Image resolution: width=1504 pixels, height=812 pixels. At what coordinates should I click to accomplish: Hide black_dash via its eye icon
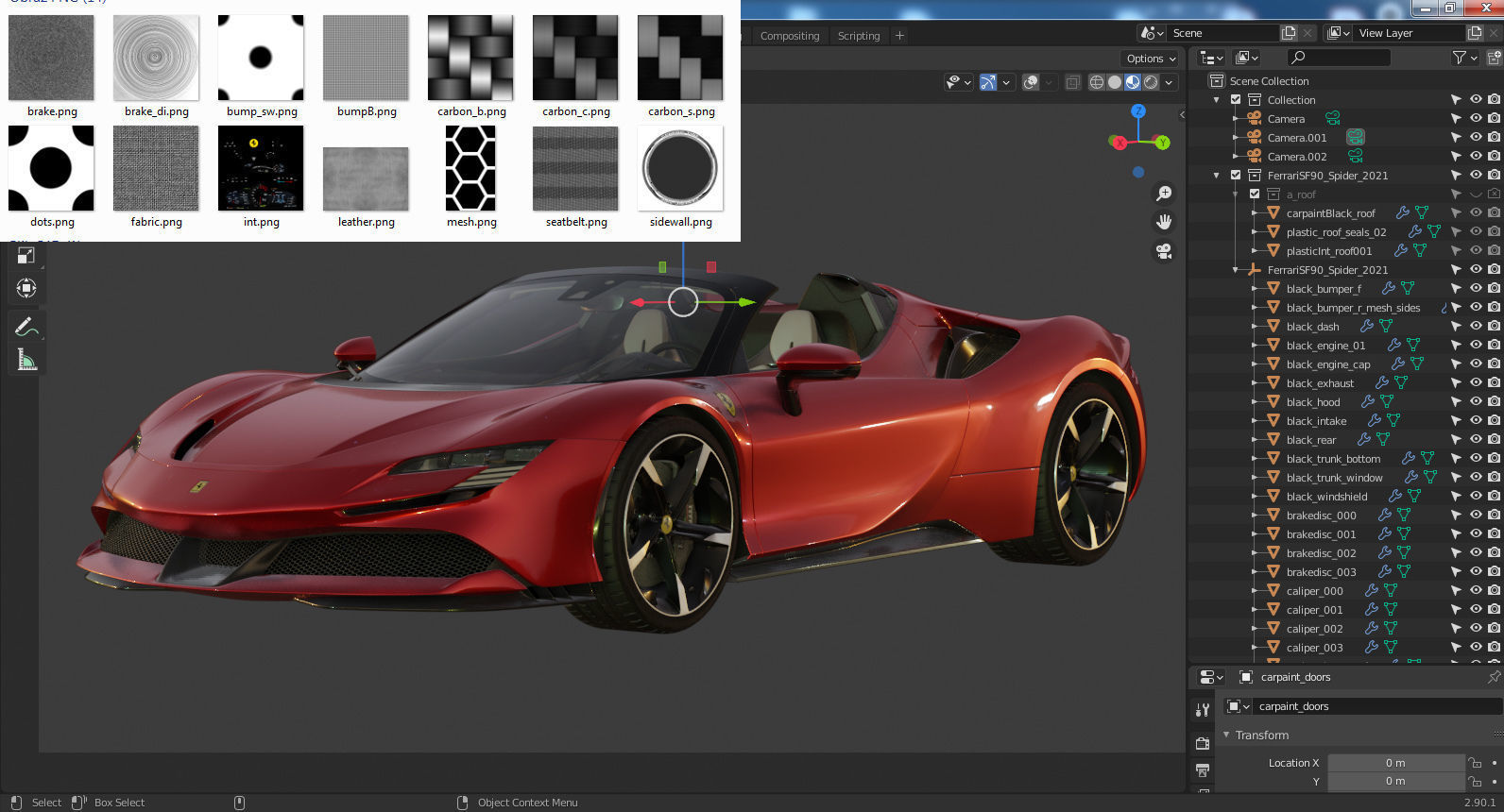pyautogui.click(x=1476, y=326)
